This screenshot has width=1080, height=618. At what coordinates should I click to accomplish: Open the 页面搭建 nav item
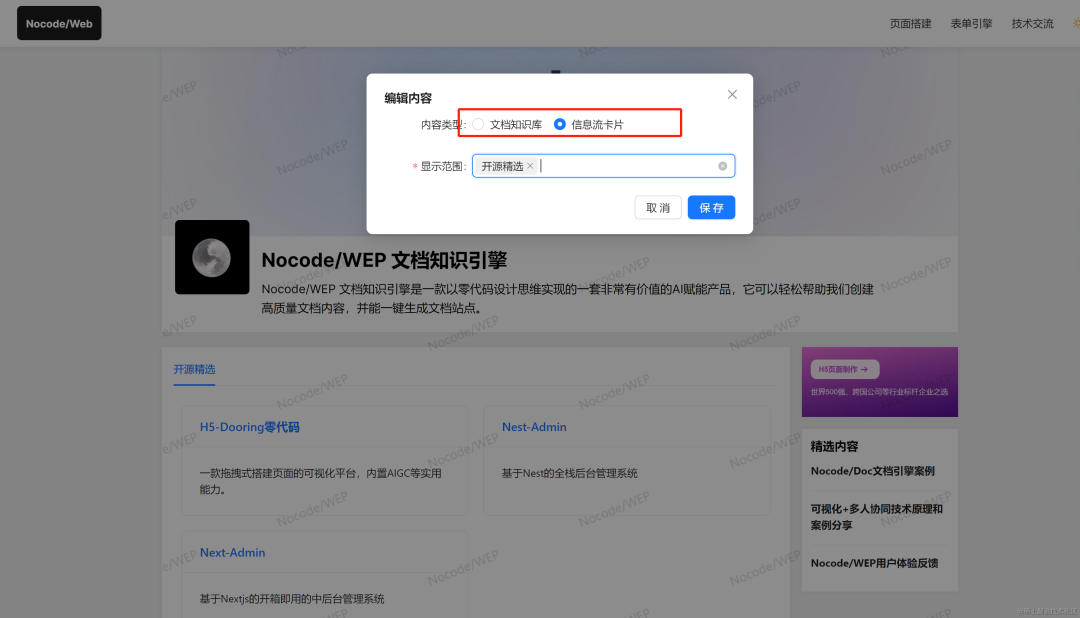coord(911,23)
